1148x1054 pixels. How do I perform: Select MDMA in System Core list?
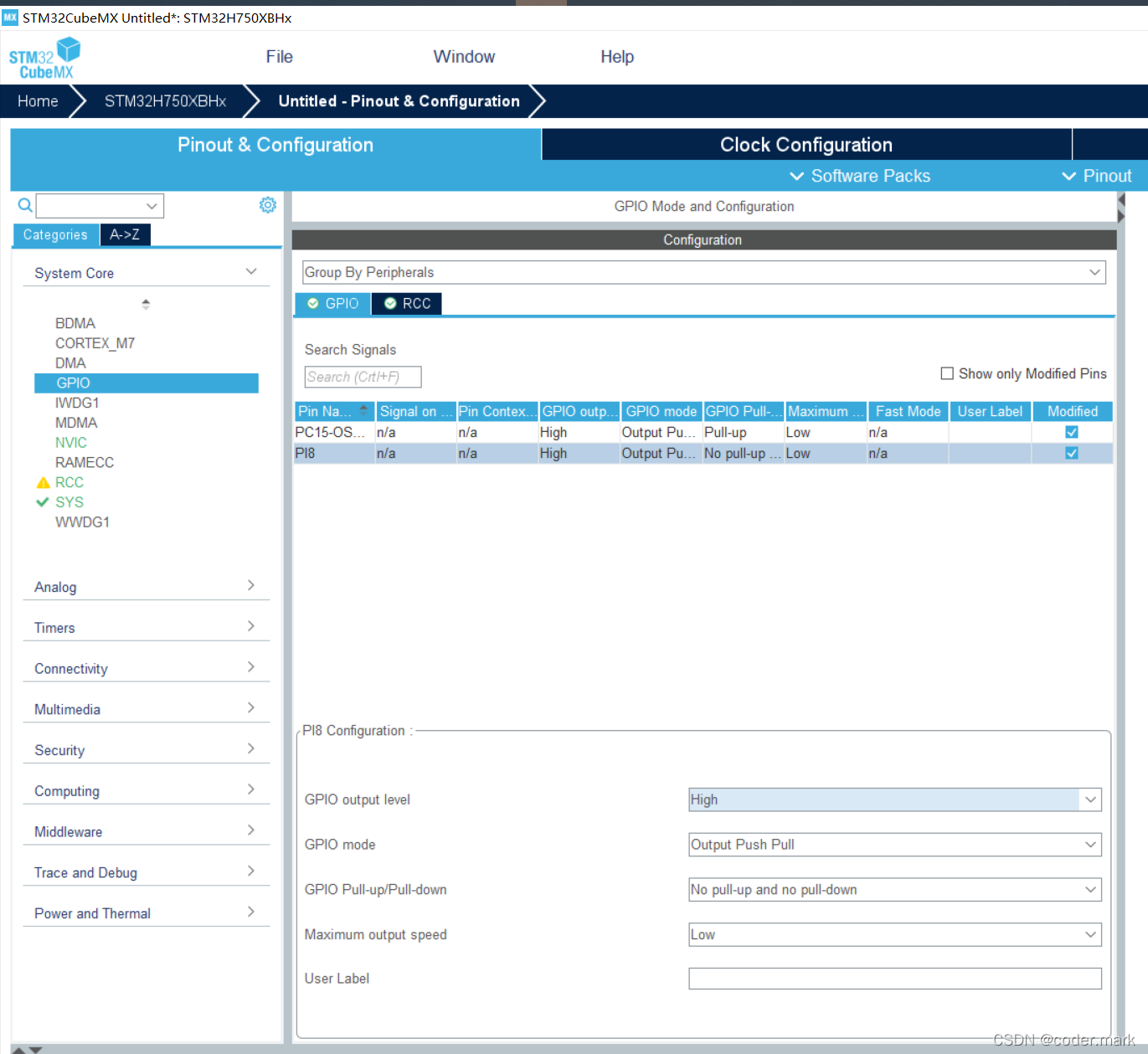click(76, 423)
